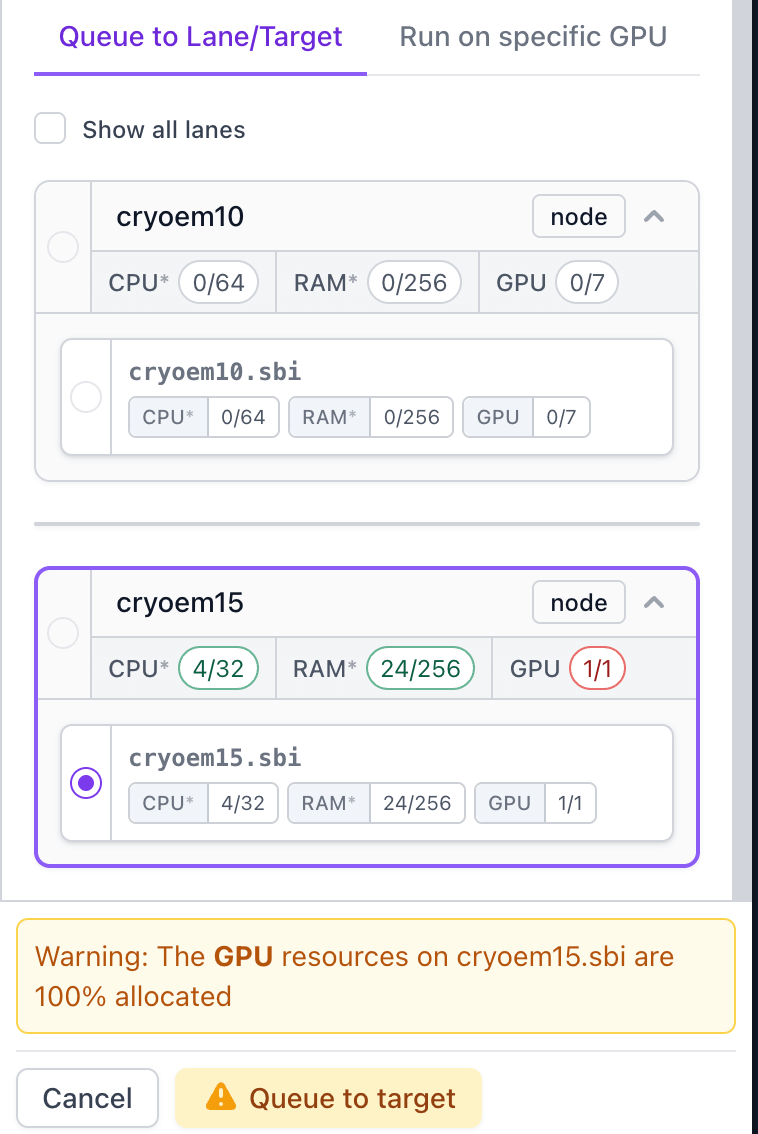The height and width of the screenshot is (1134, 758).
Task: Click the warning triangle icon
Action: click(220, 1098)
